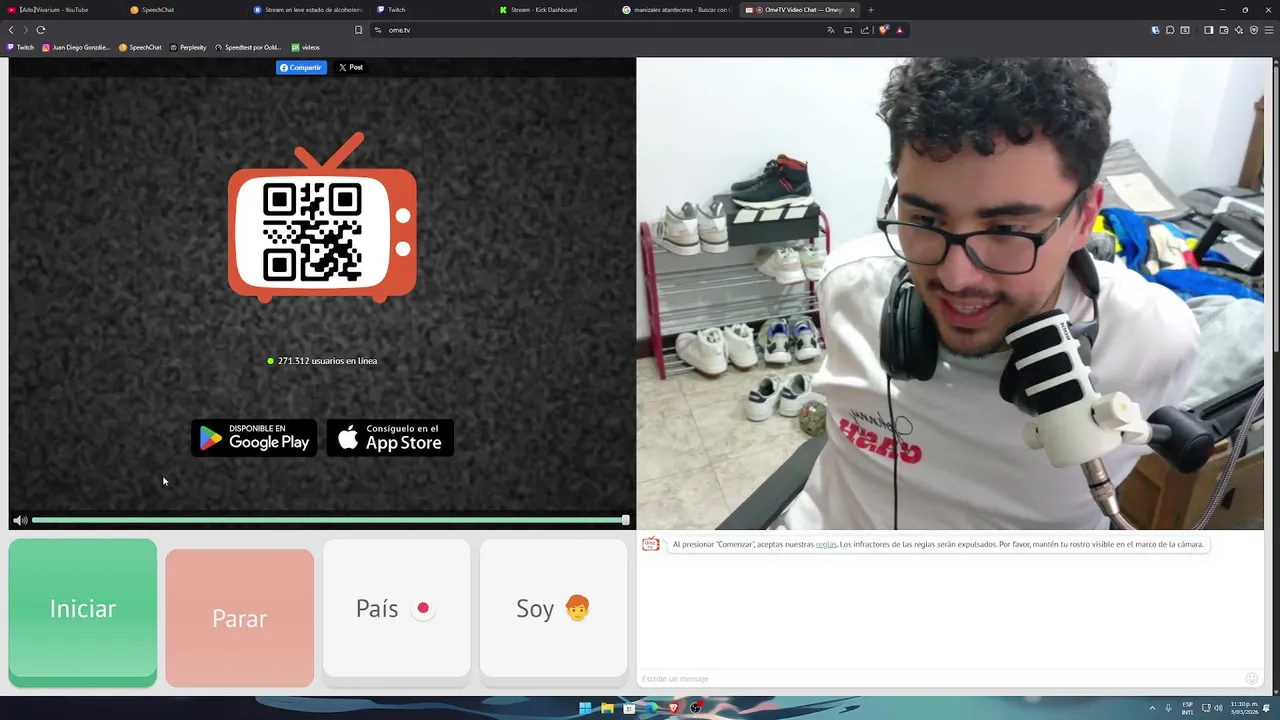The width and height of the screenshot is (1280, 720).
Task: Open Brave Shields lion icon
Action: point(883,30)
